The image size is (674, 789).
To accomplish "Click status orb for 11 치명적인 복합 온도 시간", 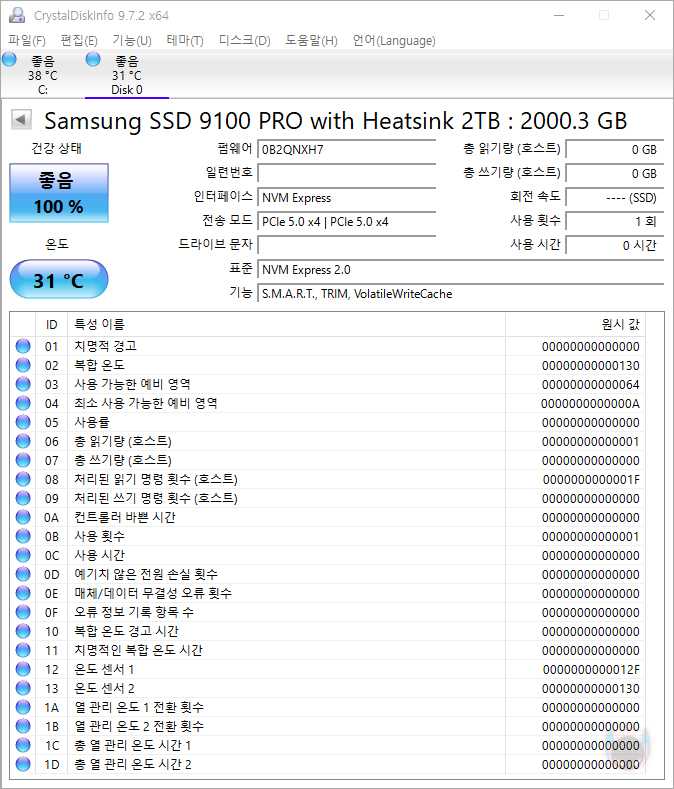I will [x=23, y=650].
